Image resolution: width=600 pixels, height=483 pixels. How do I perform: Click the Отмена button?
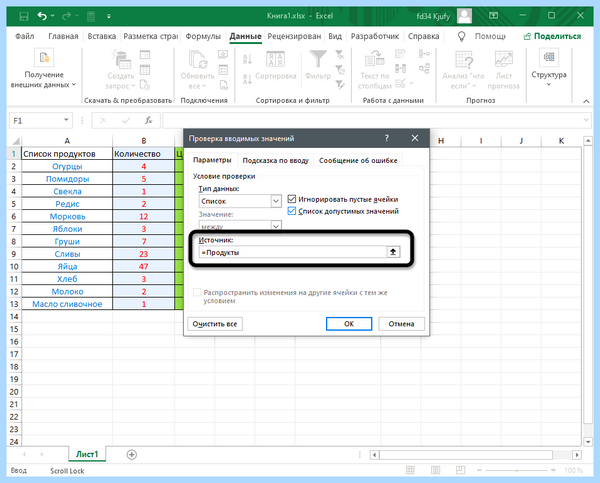401,324
